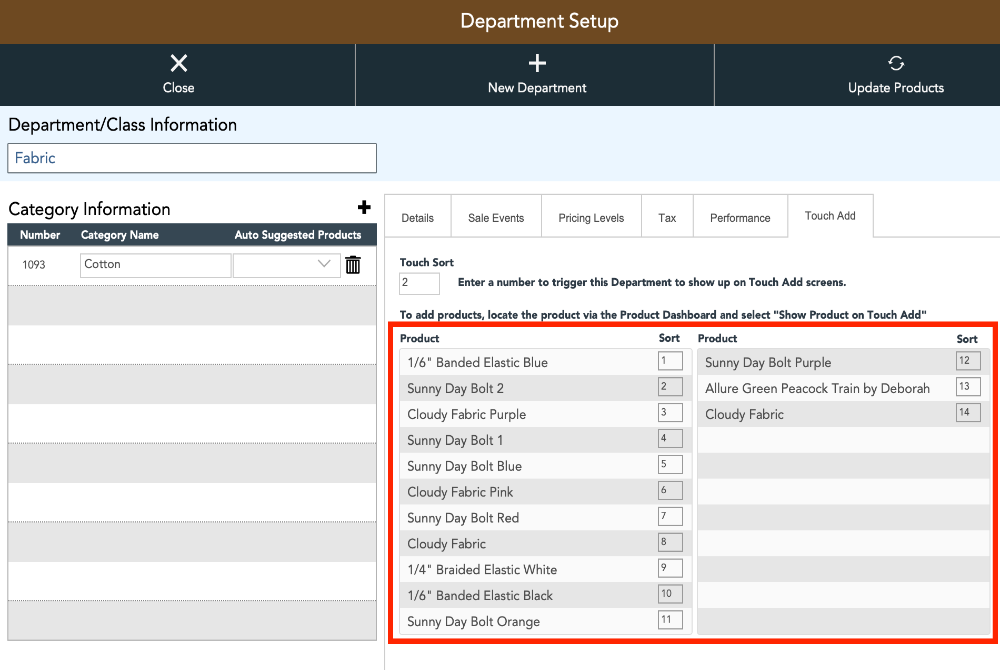The height and width of the screenshot is (670, 1000).
Task: Open the Details tab
Action: coord(418,217)
